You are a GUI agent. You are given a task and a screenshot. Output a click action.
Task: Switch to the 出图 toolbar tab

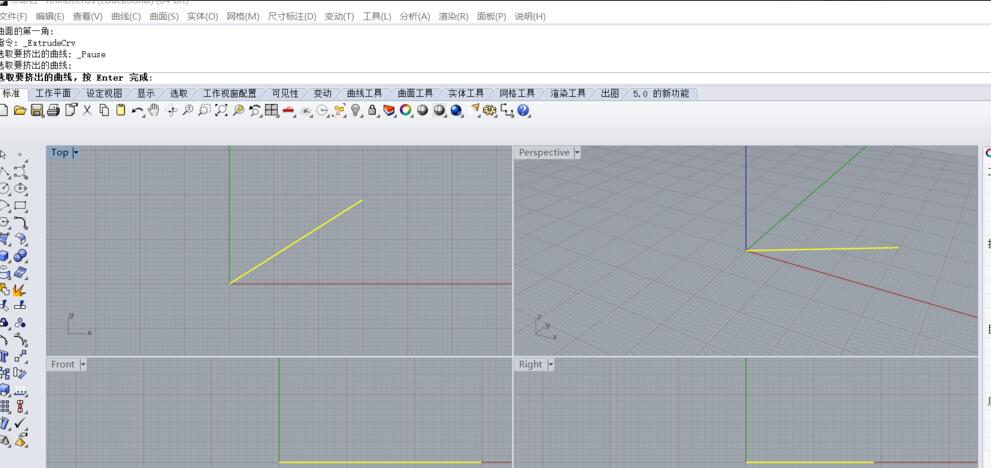pos(610,94)
